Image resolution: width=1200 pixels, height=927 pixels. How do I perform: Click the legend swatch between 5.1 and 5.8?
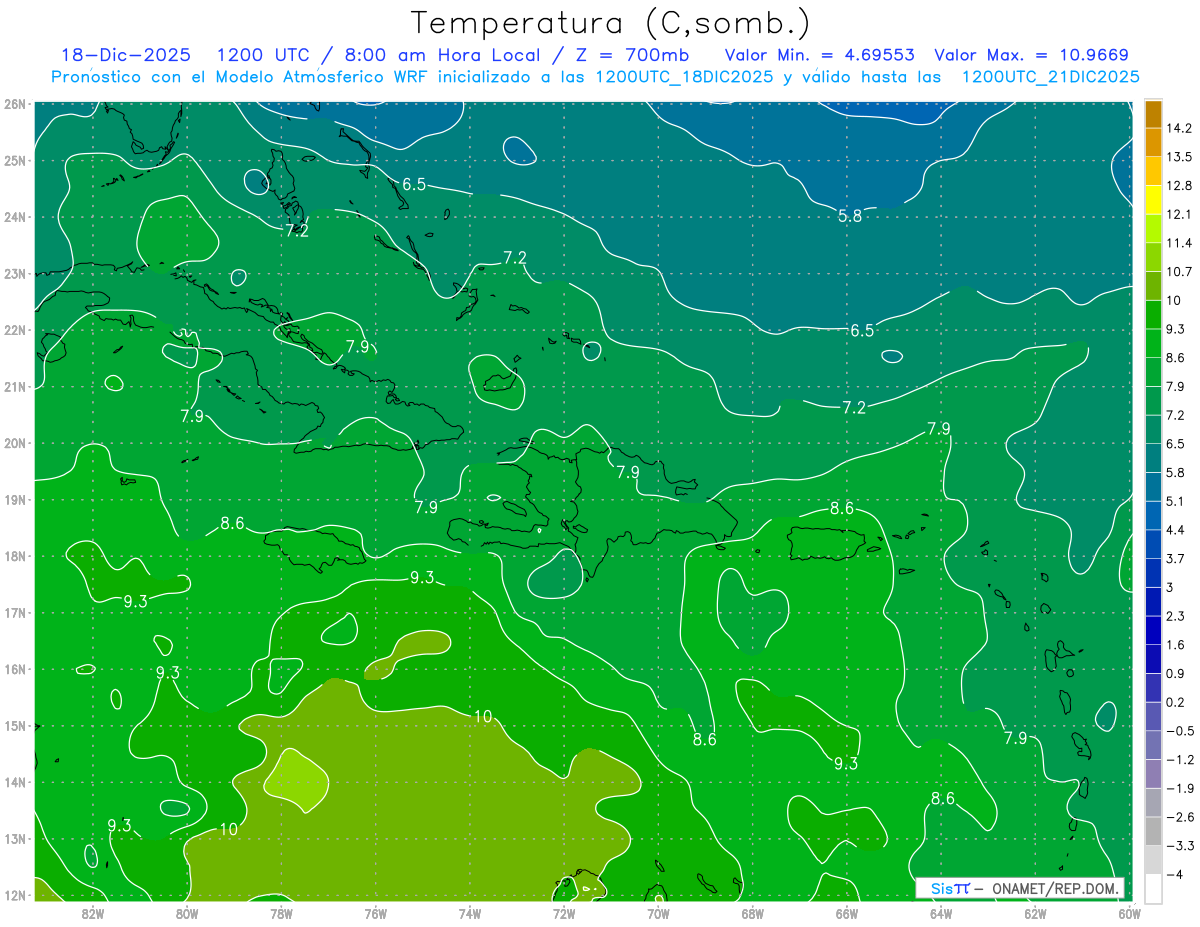click(1153, 487)
